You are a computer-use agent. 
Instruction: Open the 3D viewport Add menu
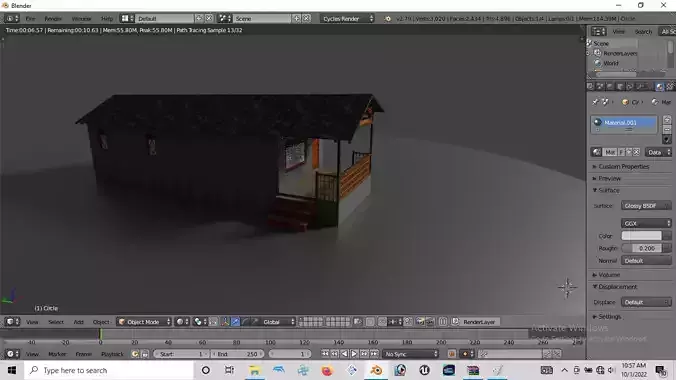(x=78, y=322)
